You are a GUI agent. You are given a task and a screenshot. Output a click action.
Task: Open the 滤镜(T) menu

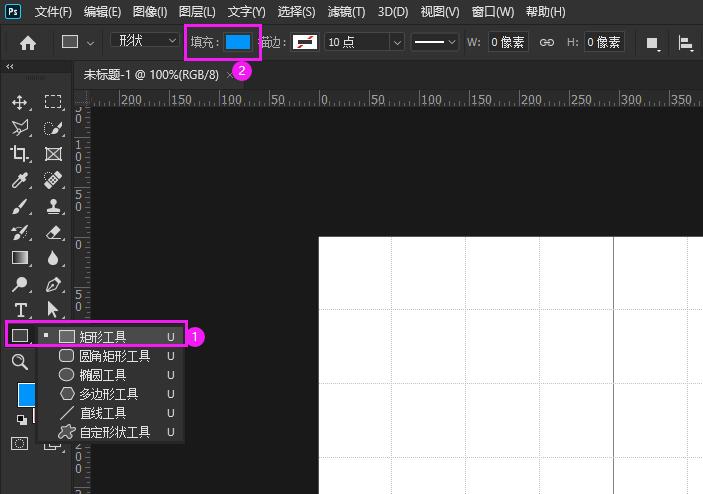pos(346,12)
